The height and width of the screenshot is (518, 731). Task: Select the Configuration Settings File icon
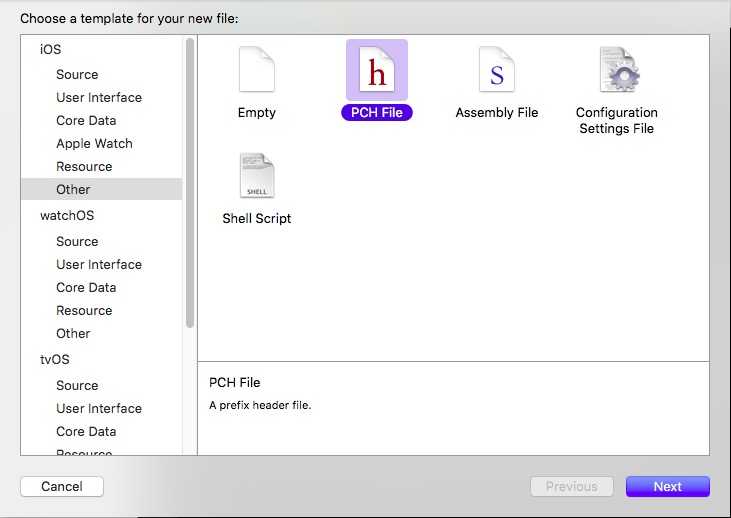pos(617,72)
